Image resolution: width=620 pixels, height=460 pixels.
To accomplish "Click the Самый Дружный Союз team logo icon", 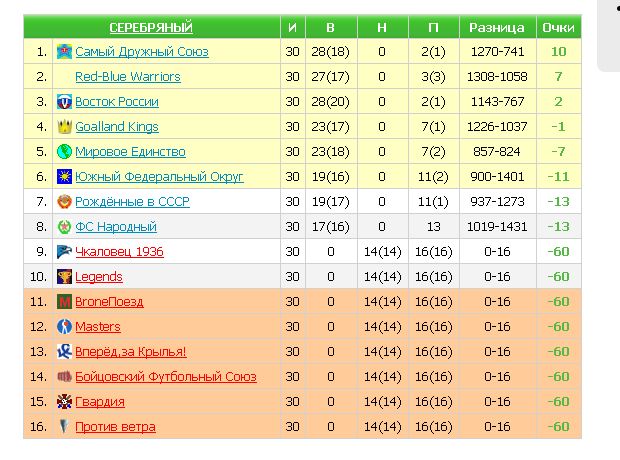I will [x=64, y=51].
